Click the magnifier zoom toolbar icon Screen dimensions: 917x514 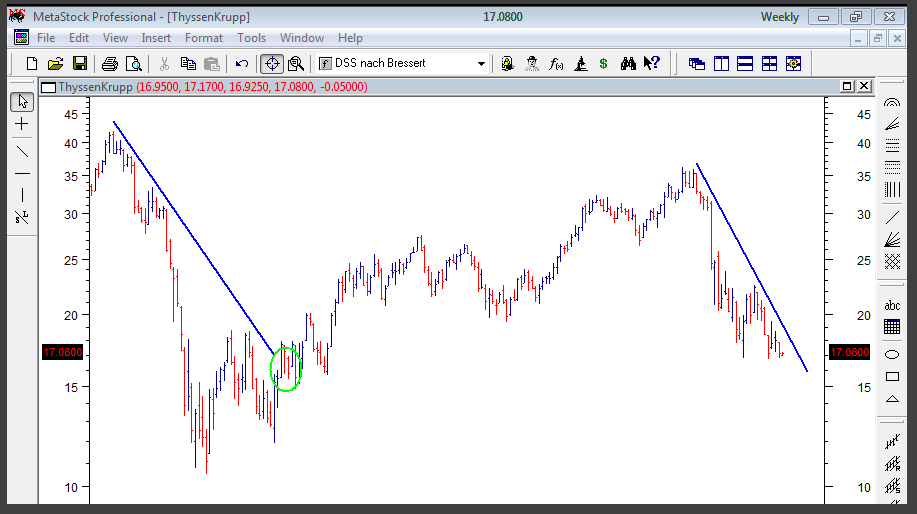(296, 64)
